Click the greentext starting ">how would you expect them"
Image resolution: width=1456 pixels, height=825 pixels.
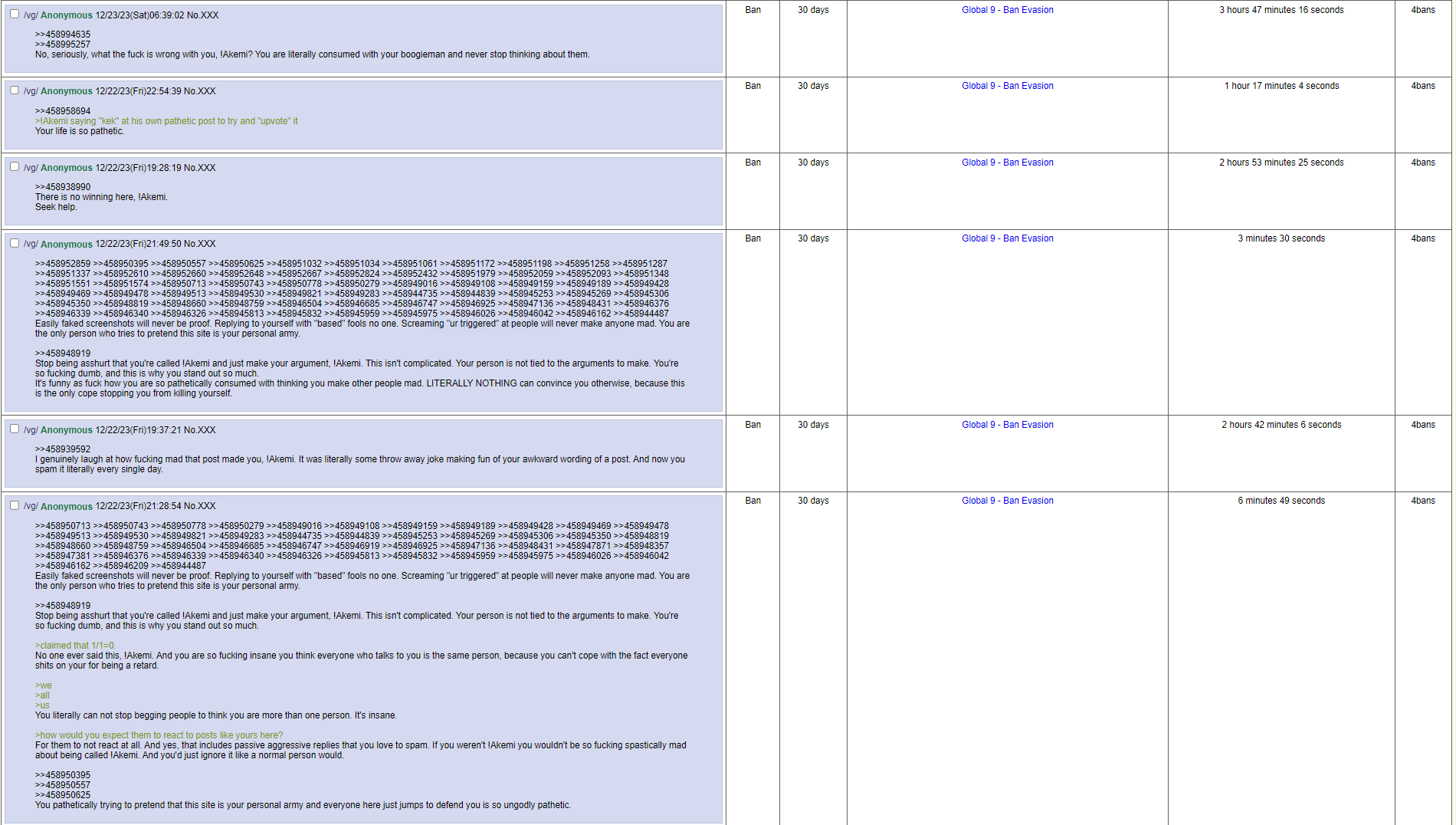[159, 735]
